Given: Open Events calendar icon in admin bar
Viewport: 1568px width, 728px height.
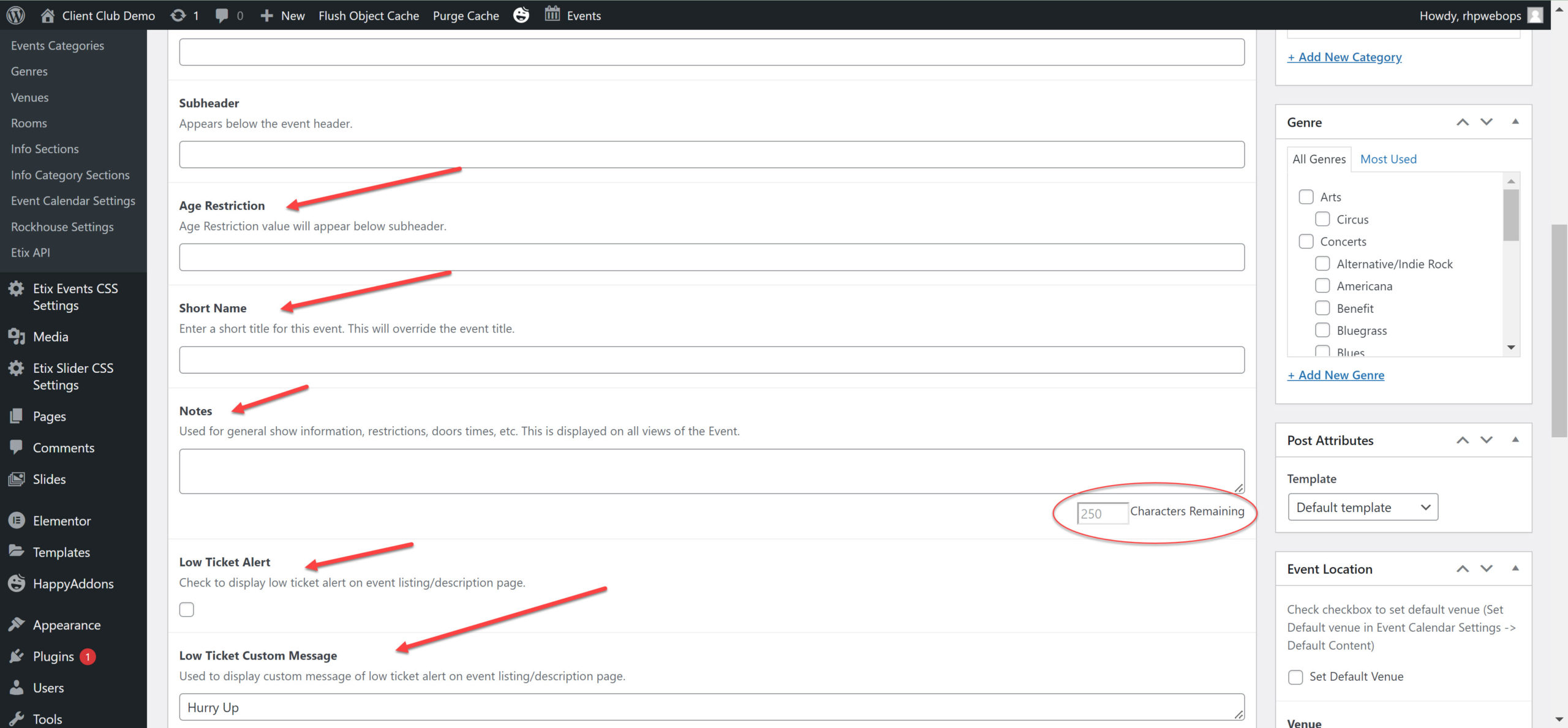Looking at the screenshot, I should point(552,14).
